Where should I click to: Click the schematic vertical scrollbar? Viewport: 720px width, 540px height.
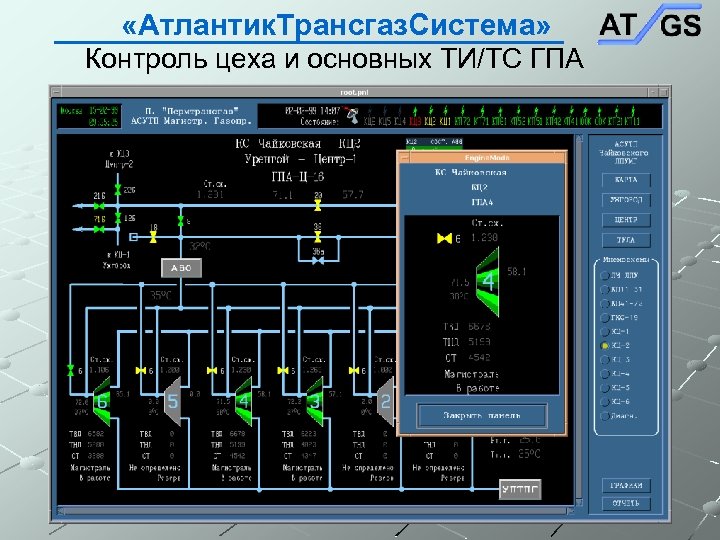pos(579,320)
